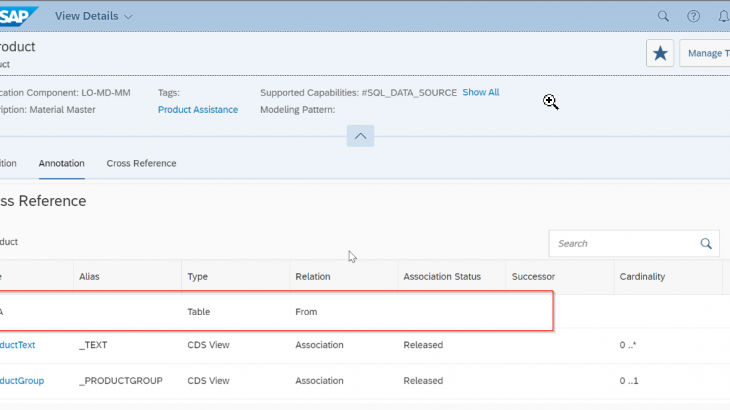Click Released status in the _TEXT row
730x410 pixels.
(x=423, y=345)
